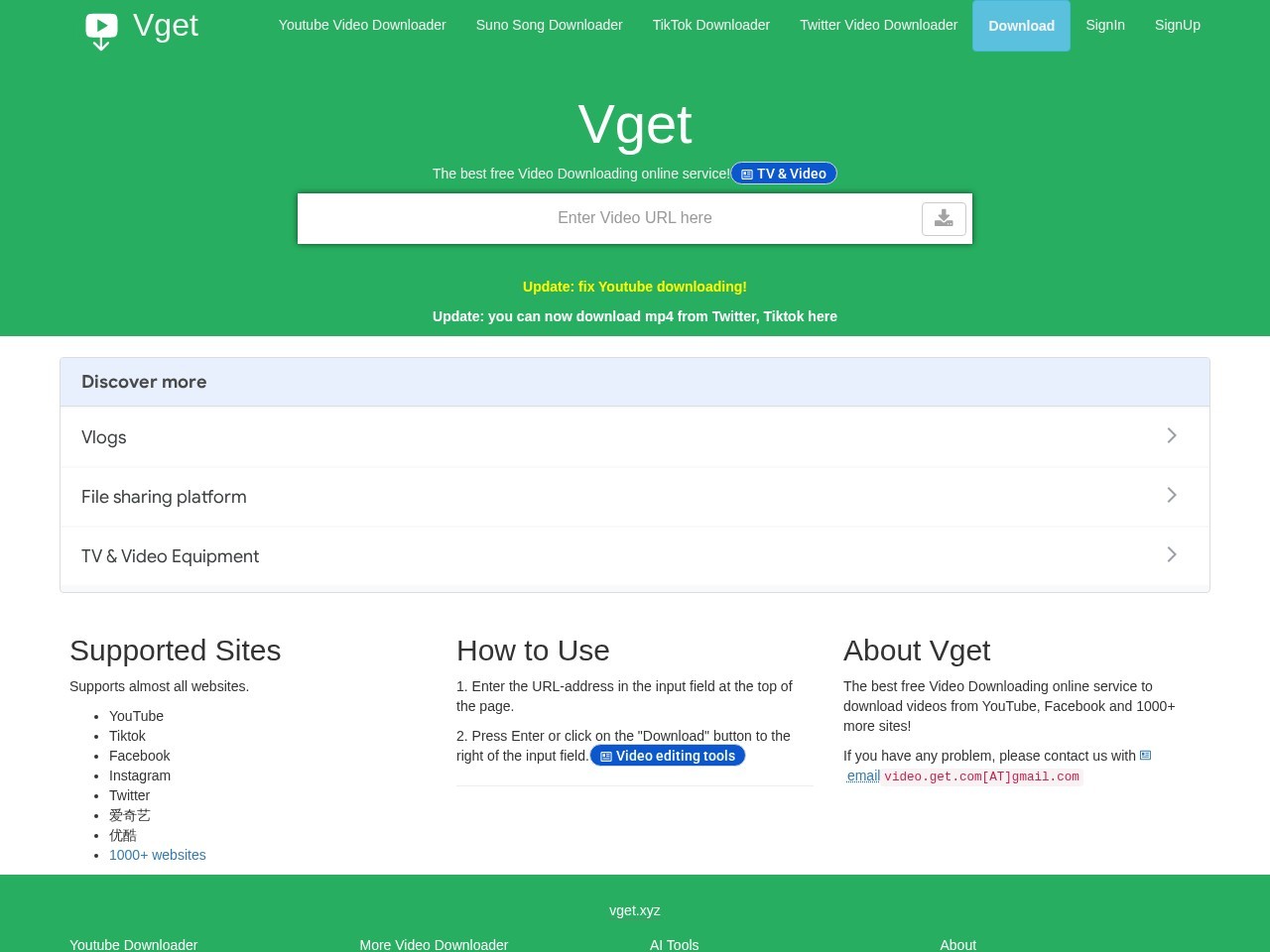Screen dimensions: 1270x952
Task: Click About footer heading
Action: (958, 945)
